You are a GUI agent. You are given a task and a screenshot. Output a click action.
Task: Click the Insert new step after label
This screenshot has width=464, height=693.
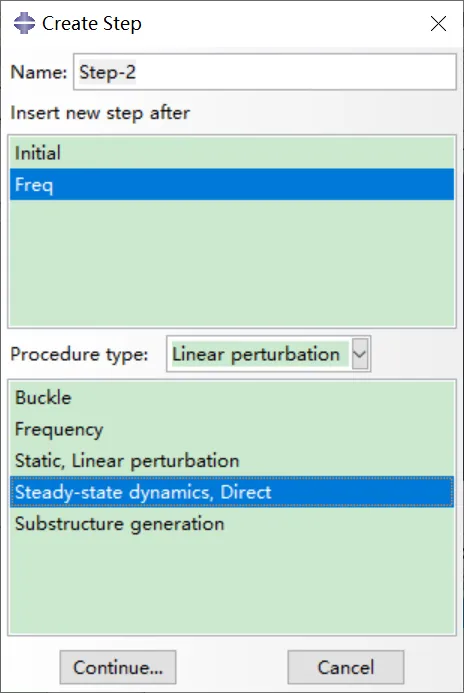[100, 113]
